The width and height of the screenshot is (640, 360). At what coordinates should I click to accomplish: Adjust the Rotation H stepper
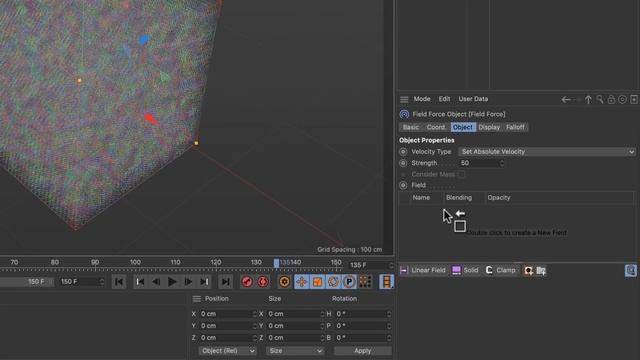(389, 314)
